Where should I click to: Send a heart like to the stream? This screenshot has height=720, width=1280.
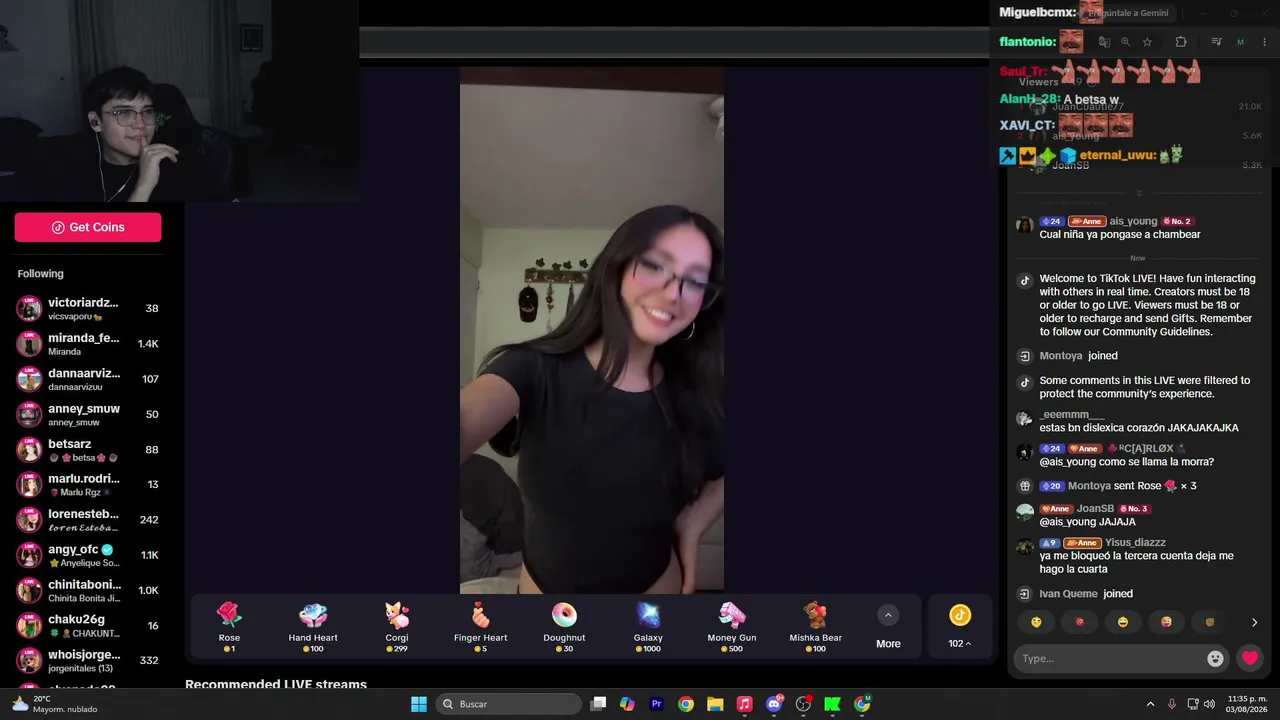pos(1250,658)
